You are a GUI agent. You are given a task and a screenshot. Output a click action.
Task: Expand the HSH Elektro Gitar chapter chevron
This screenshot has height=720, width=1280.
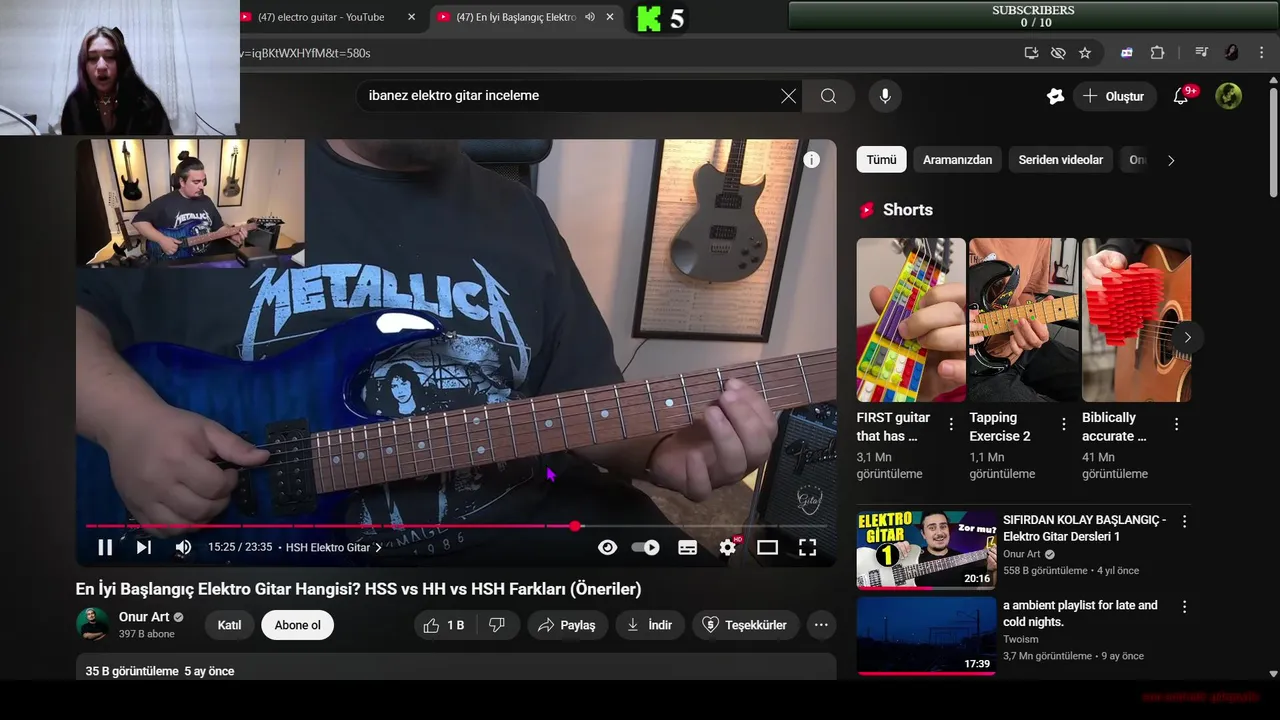point(378,547)
